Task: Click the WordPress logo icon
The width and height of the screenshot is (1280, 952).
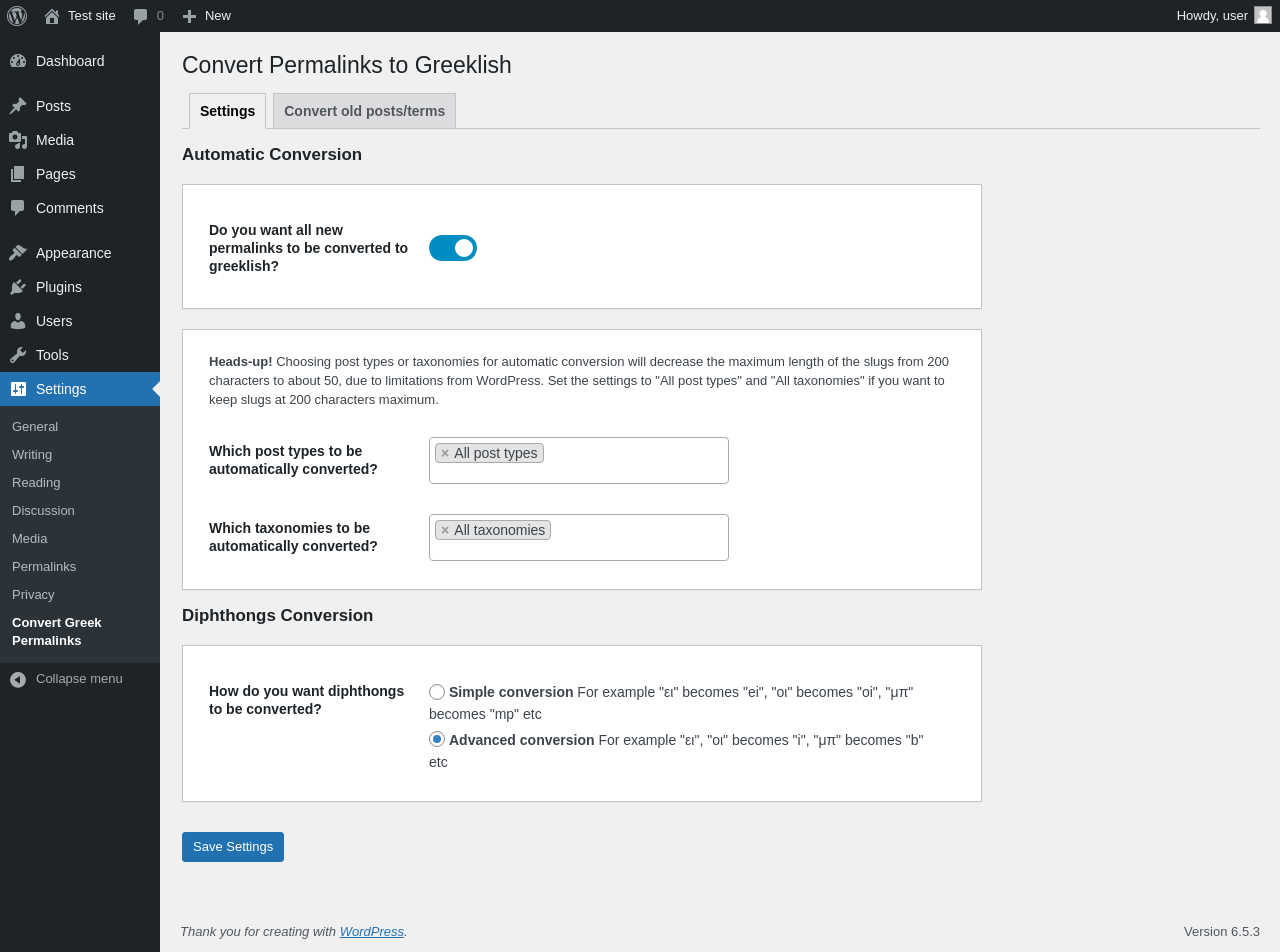Action: [17, 16]
